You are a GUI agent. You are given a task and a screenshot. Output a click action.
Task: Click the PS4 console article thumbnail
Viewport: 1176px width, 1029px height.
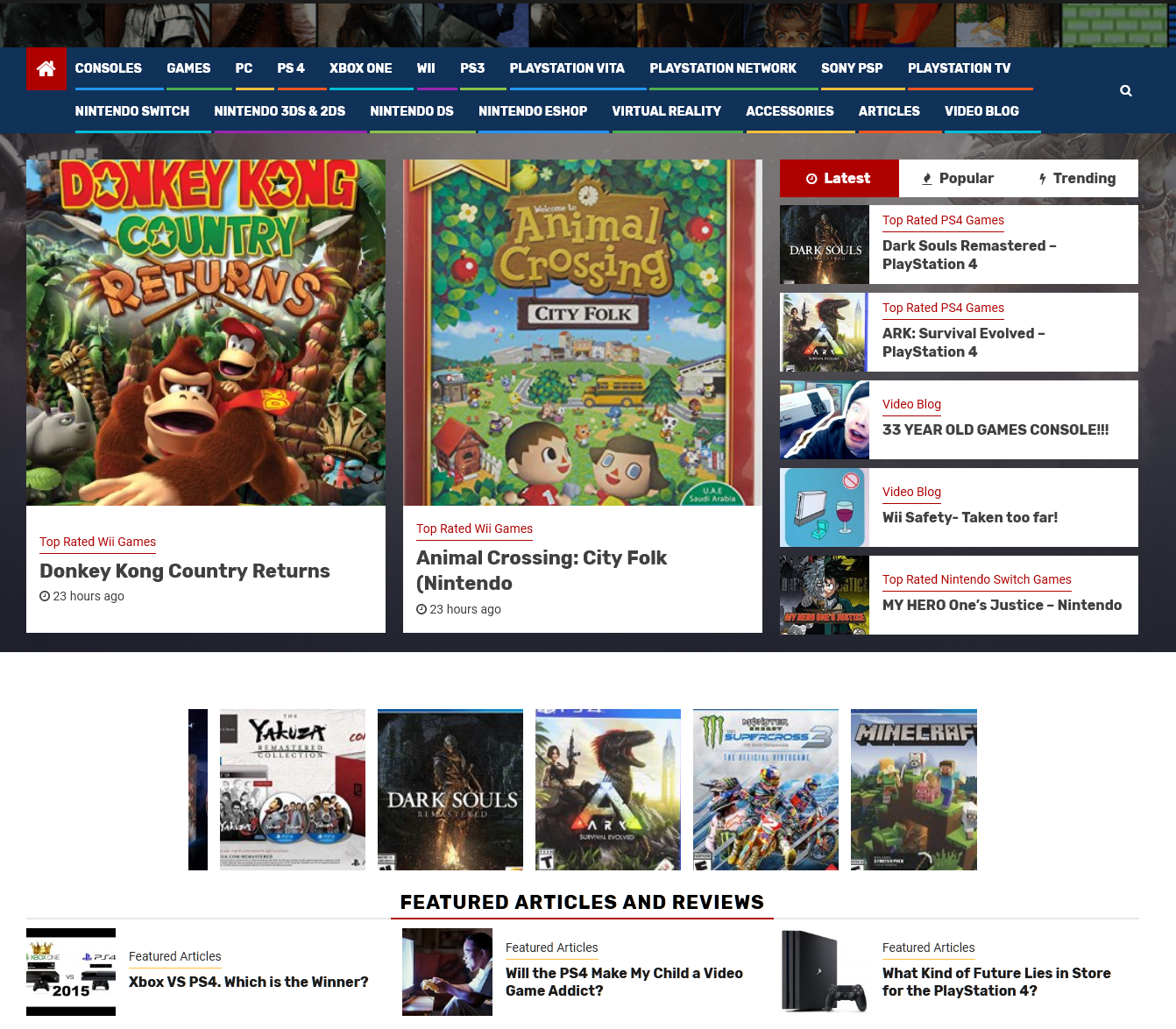pos(825,972)
